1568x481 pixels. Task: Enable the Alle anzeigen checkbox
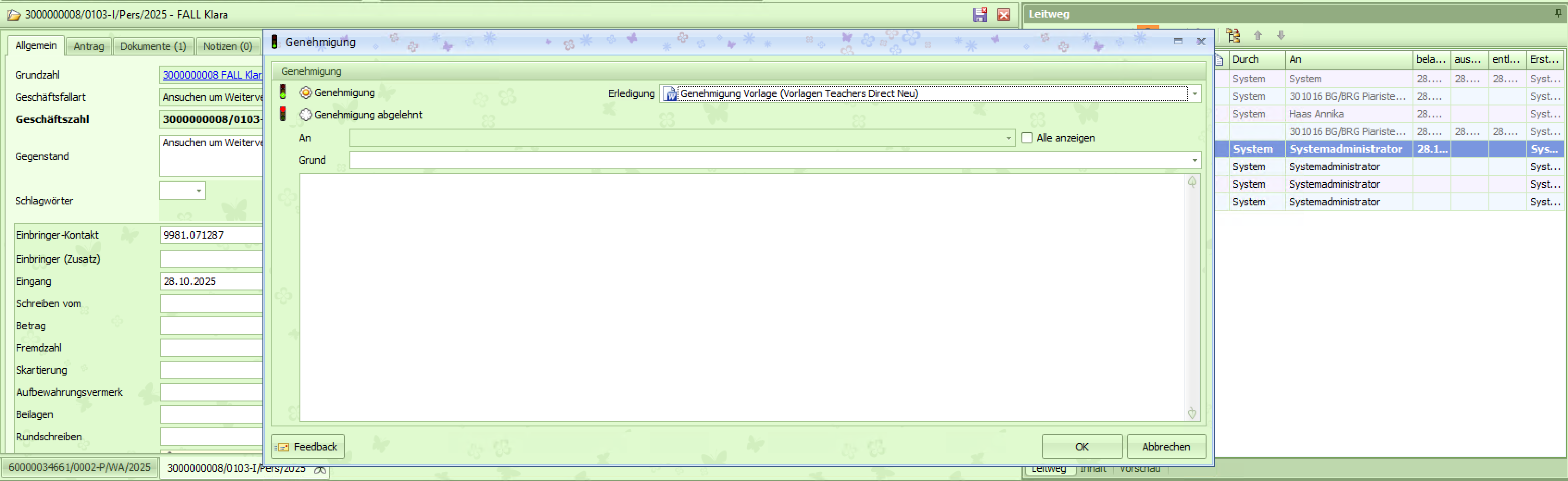1027,138
